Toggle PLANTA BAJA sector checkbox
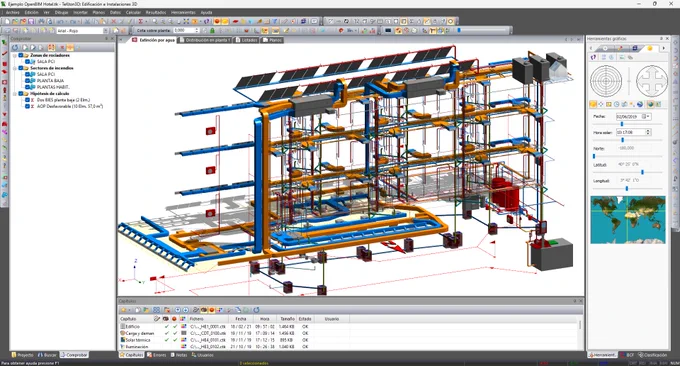This screenshot has height=366, width=680. (27, 81)
